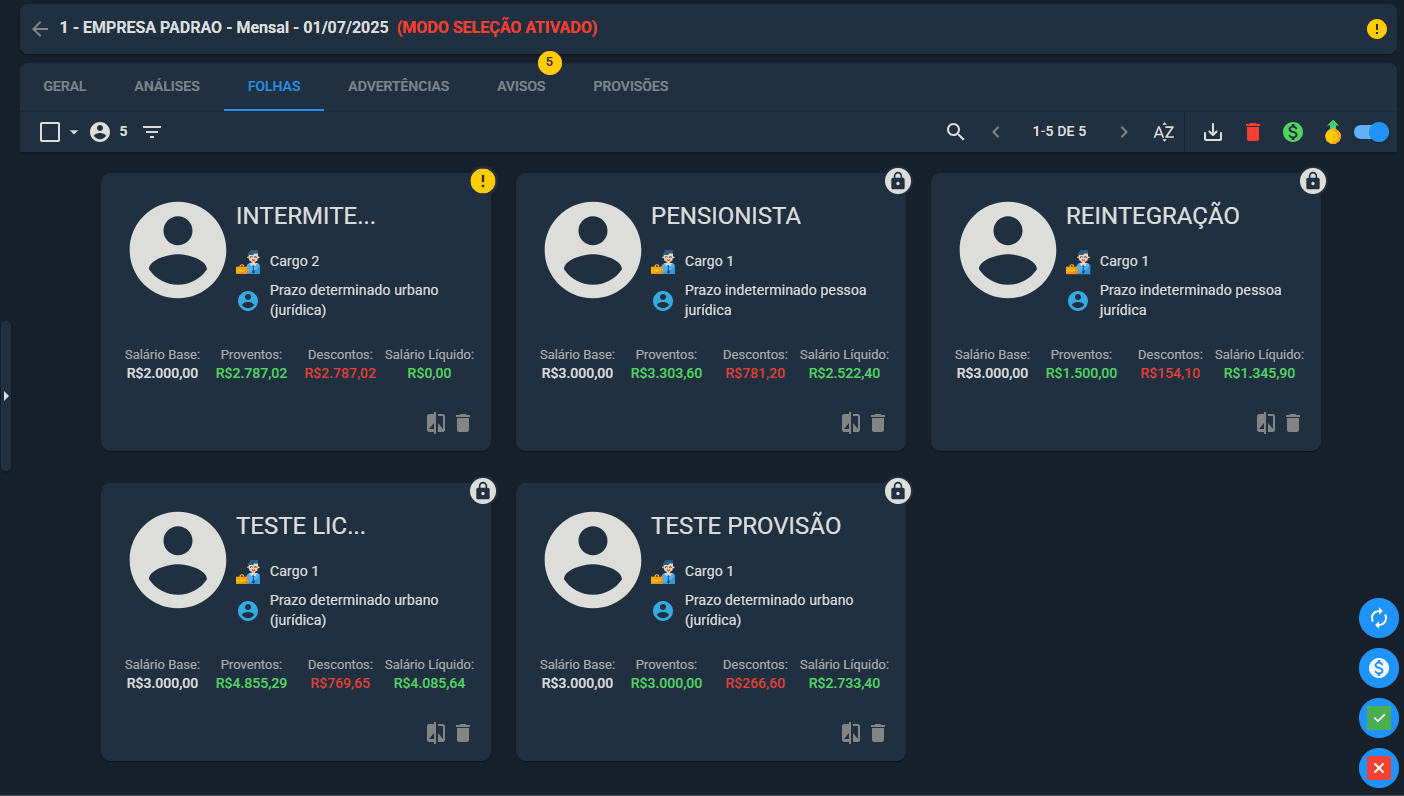Open the ADVERTÊNCIAS tab

[399, 86]
